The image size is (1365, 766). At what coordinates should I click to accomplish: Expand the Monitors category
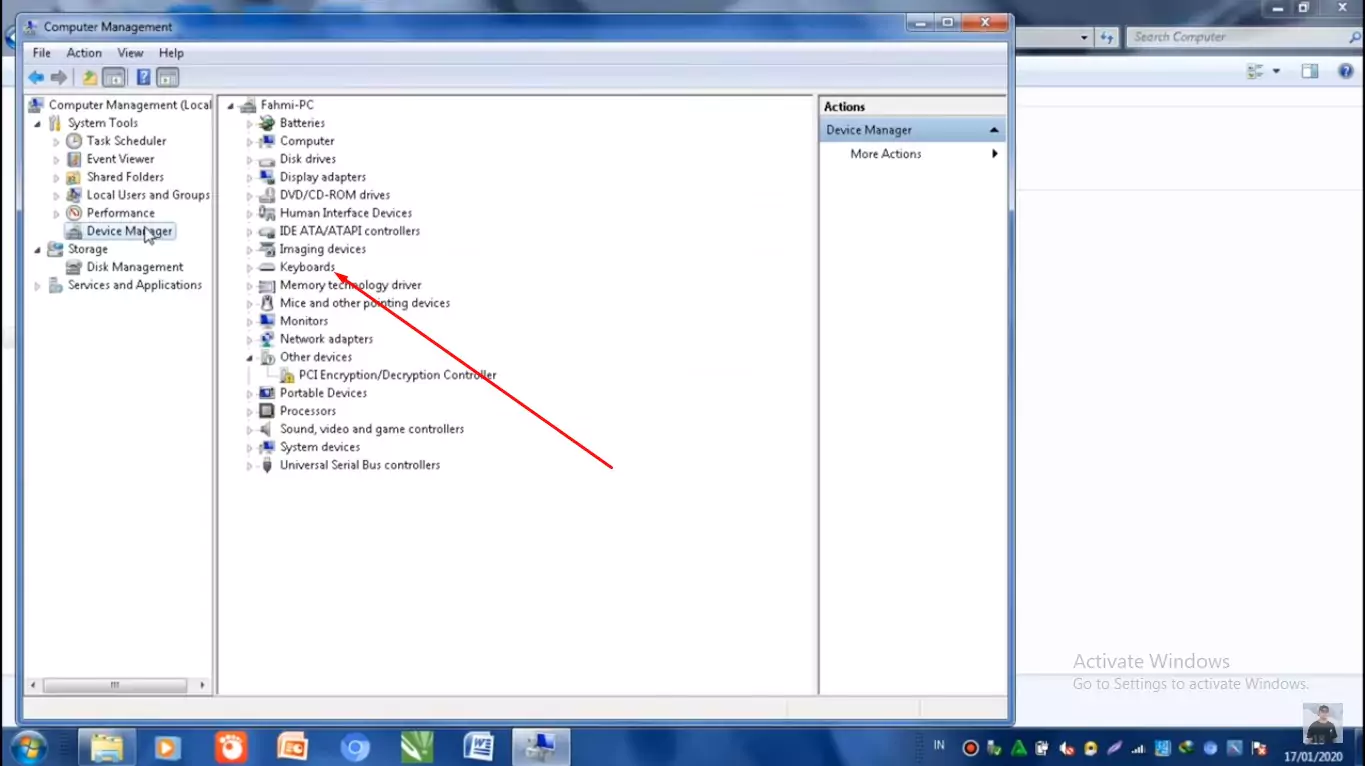coord(250,322)
